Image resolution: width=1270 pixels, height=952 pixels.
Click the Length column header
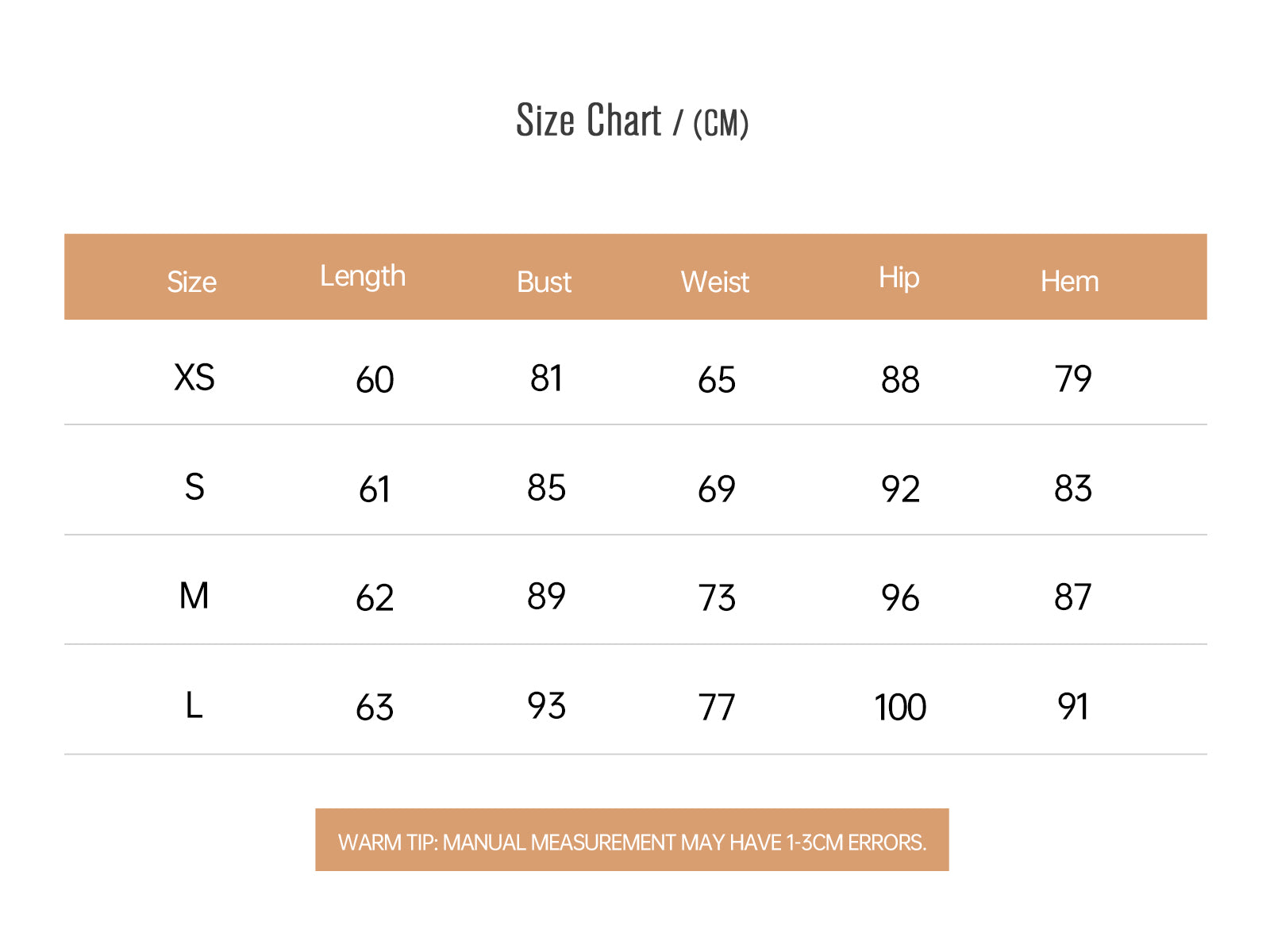363,276
